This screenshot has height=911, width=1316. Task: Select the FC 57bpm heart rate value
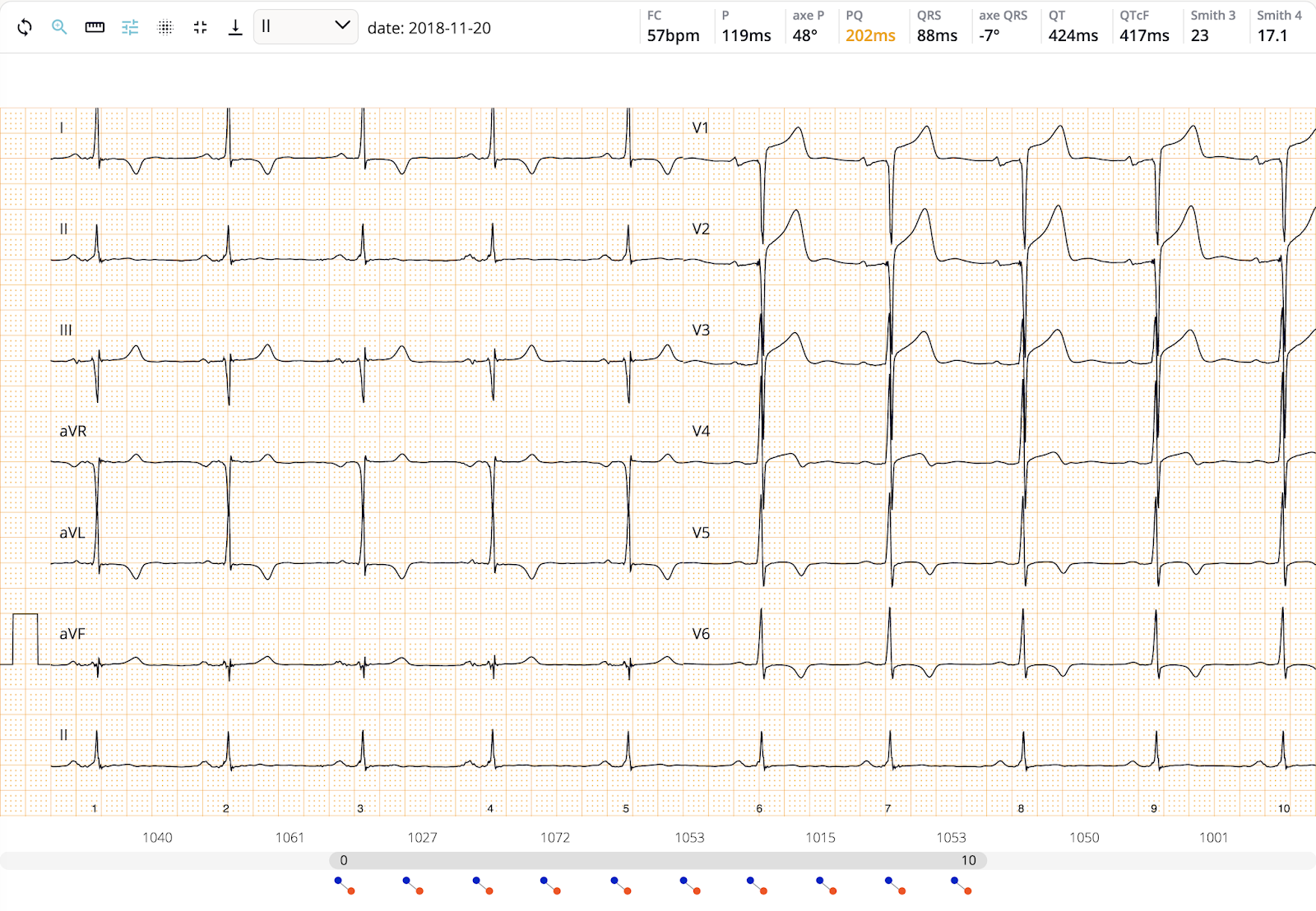(x=673, y=35)
